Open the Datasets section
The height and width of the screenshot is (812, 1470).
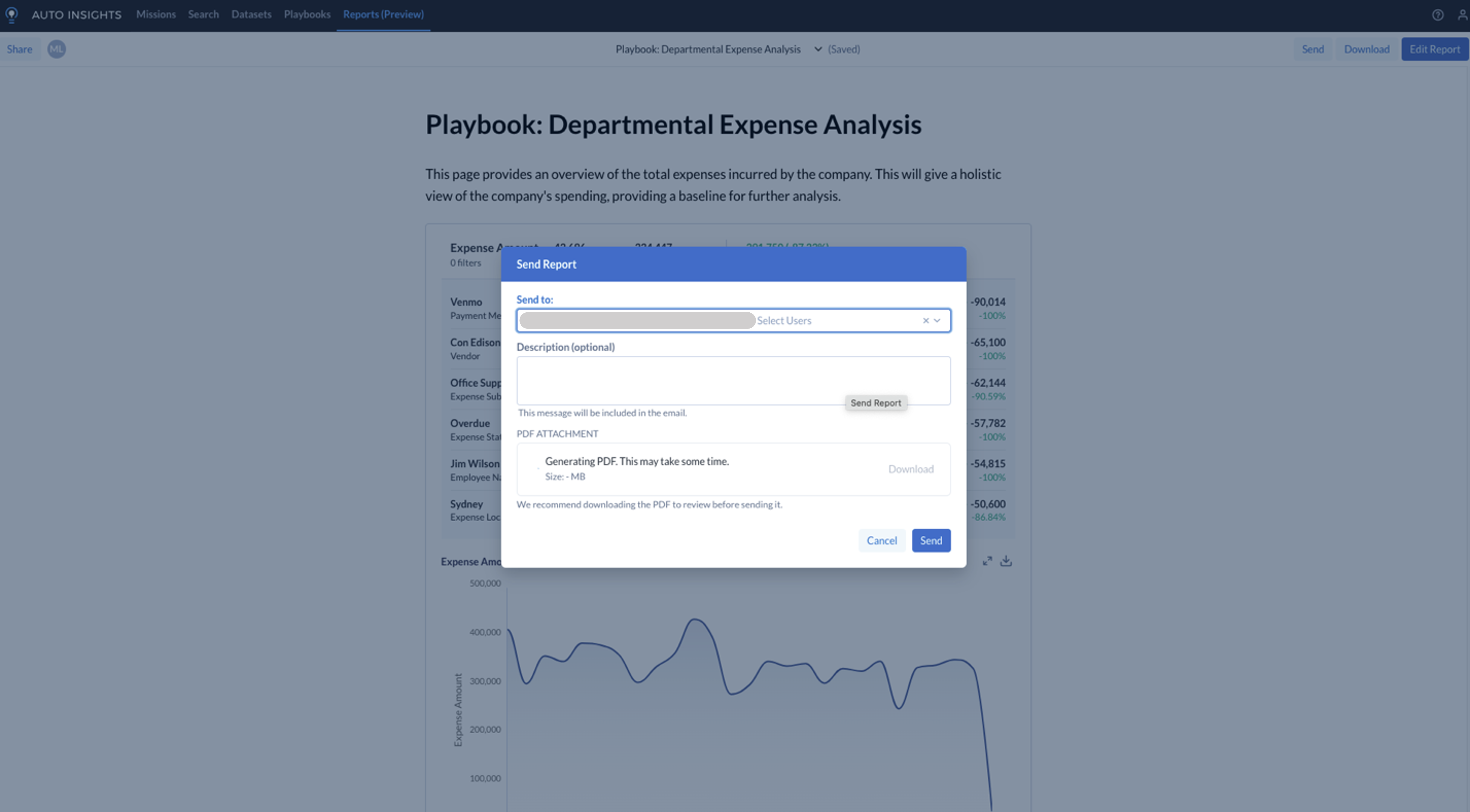tap(251, 14)
